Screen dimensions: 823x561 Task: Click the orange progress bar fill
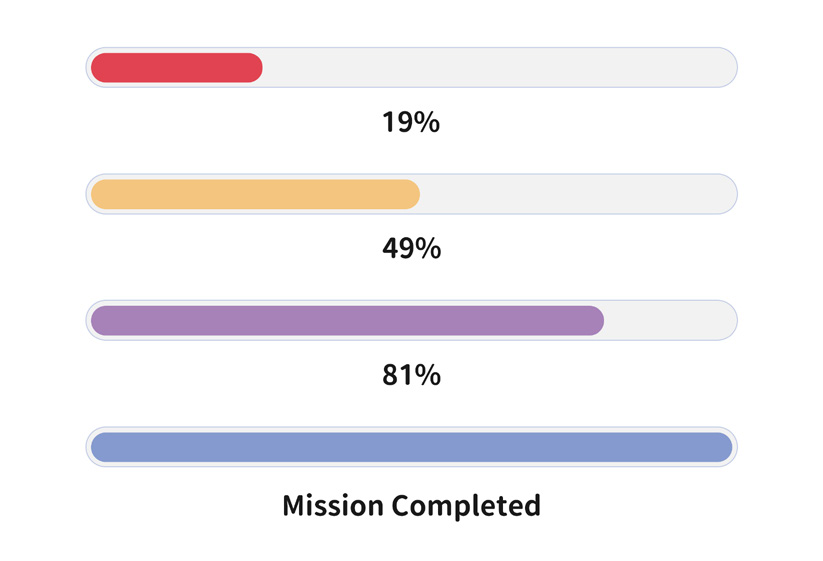click(255, 194)
